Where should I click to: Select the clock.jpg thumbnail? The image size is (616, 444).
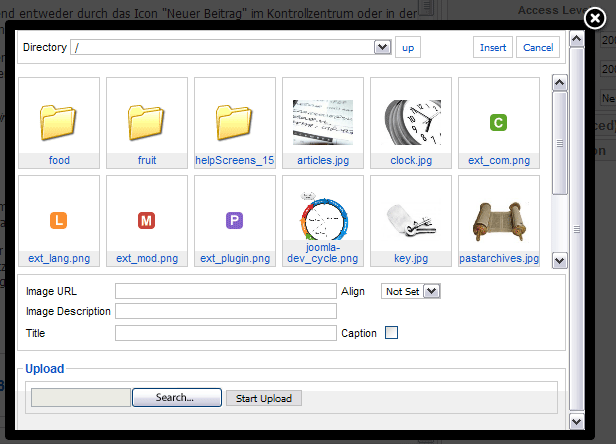tap(412, 122)
